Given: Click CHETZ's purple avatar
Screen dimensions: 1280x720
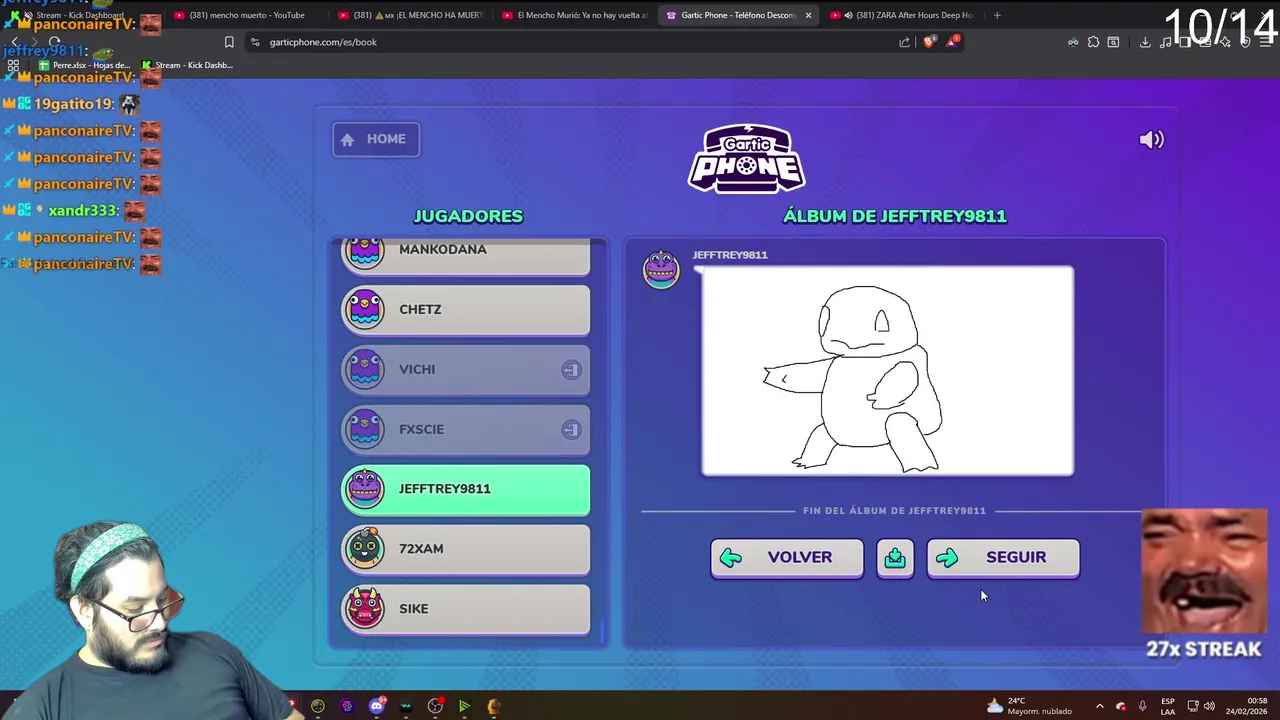Looking at the screenshot, I should pyautogui.click(x=365, y=309).
